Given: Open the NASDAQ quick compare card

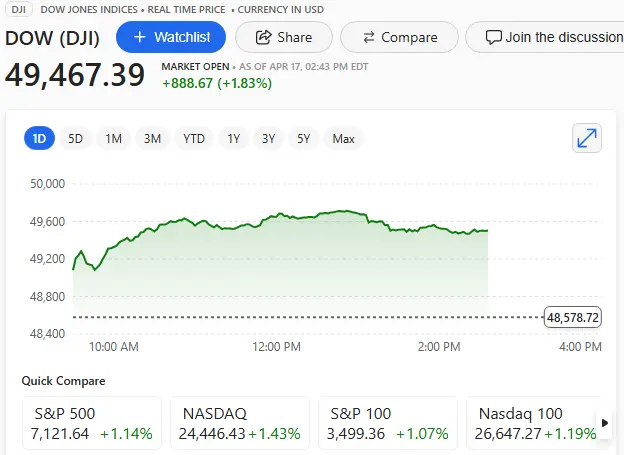Looking at the screenshot, I should pyautogui.click(x=240, y=423).
